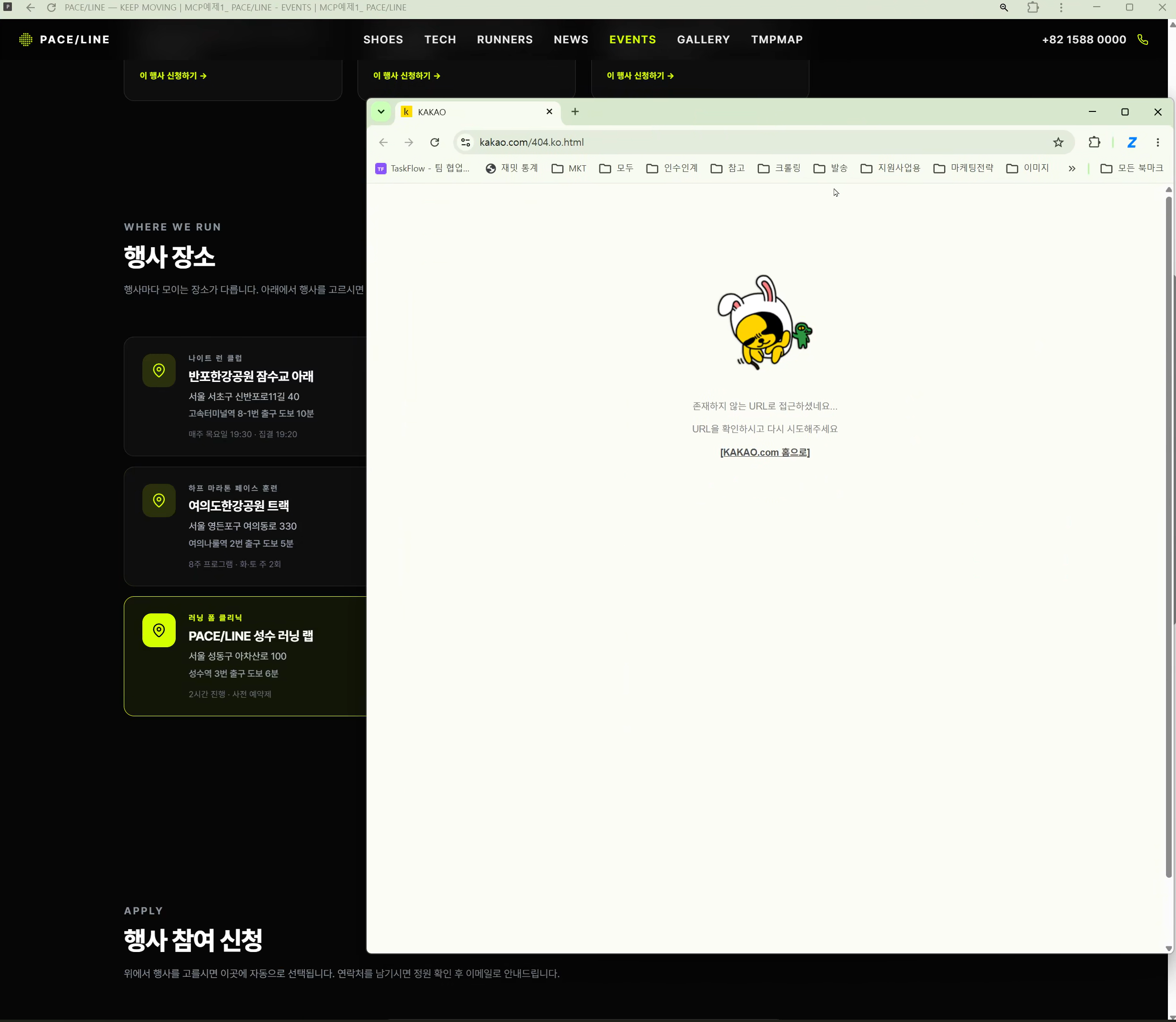This screenshot has height=1022, width=1176.
Task: Open the 마케팅전략 bookmark folder
Action: [963, 168]
